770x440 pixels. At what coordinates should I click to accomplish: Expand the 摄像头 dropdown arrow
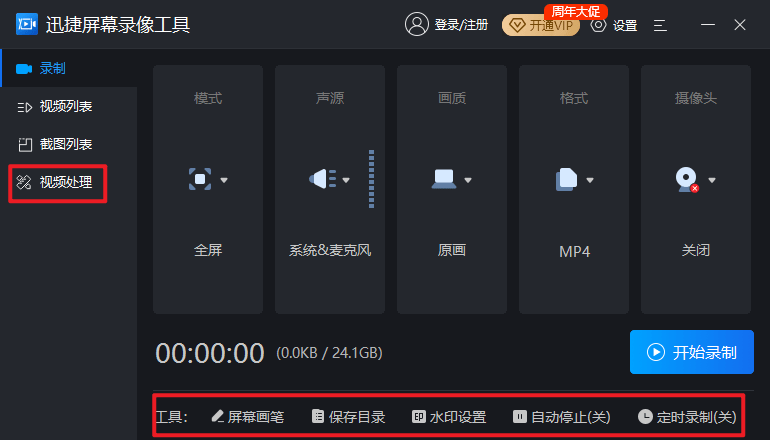point(712,180)
